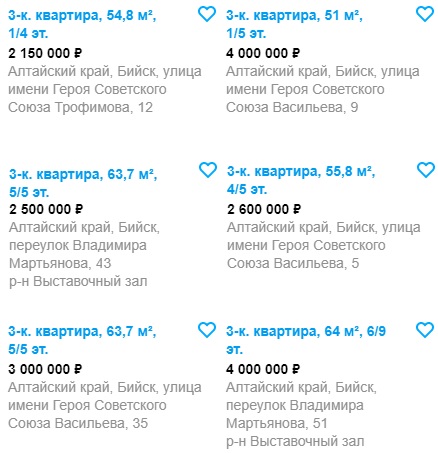Click the address Мартьянова, 51
The height and width of the screenshot is (453, 438).
tap(277, 423)
